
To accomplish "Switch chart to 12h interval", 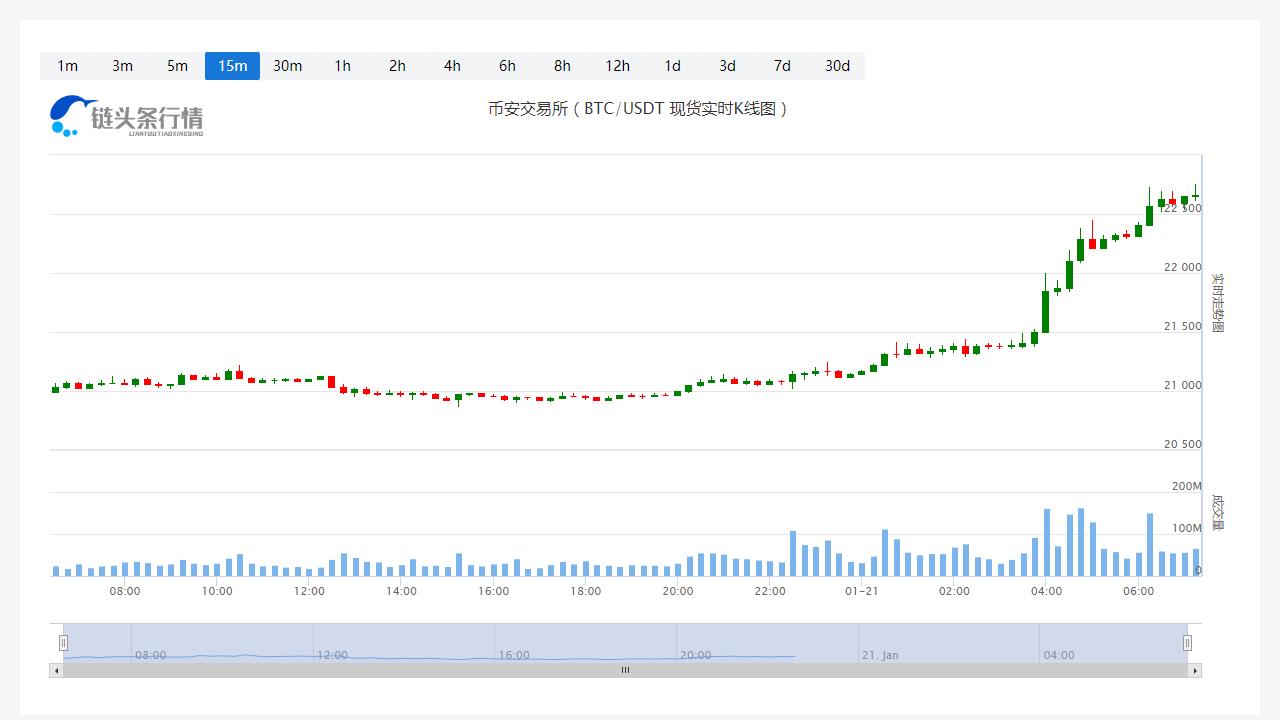I will (617, 66).
